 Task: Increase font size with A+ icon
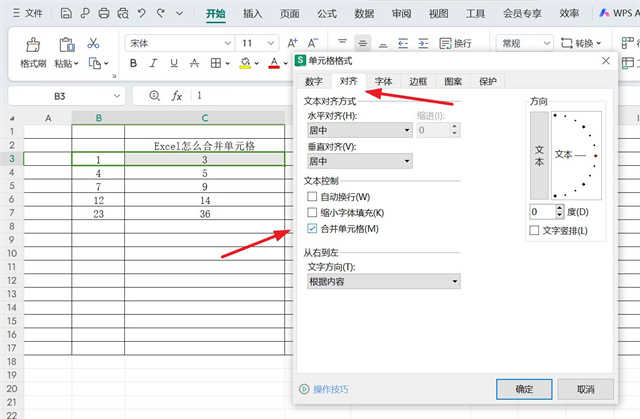pos(292,43)
